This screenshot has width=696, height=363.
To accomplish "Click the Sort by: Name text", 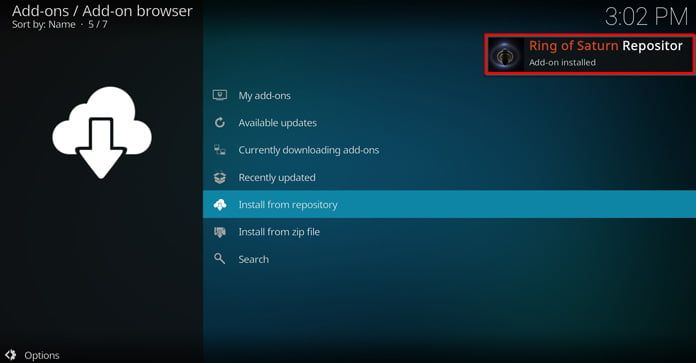I will 44,24.
